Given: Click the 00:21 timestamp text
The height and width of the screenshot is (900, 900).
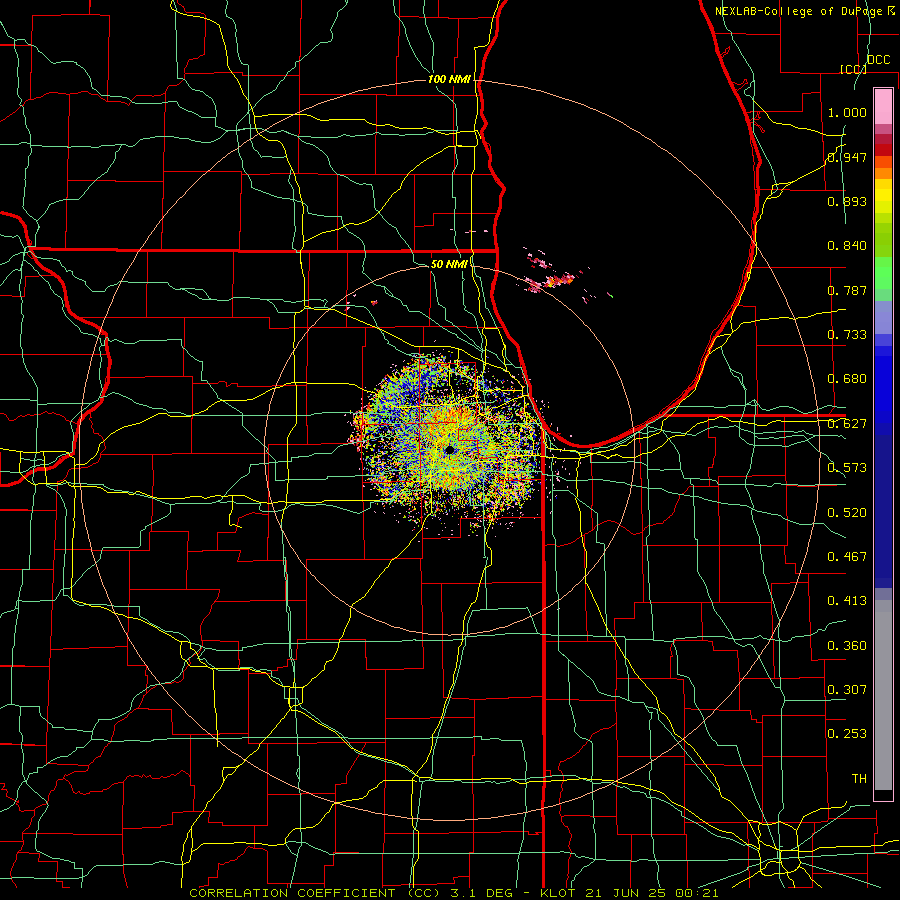Looking at the screenshot, I should click(696, 893).
